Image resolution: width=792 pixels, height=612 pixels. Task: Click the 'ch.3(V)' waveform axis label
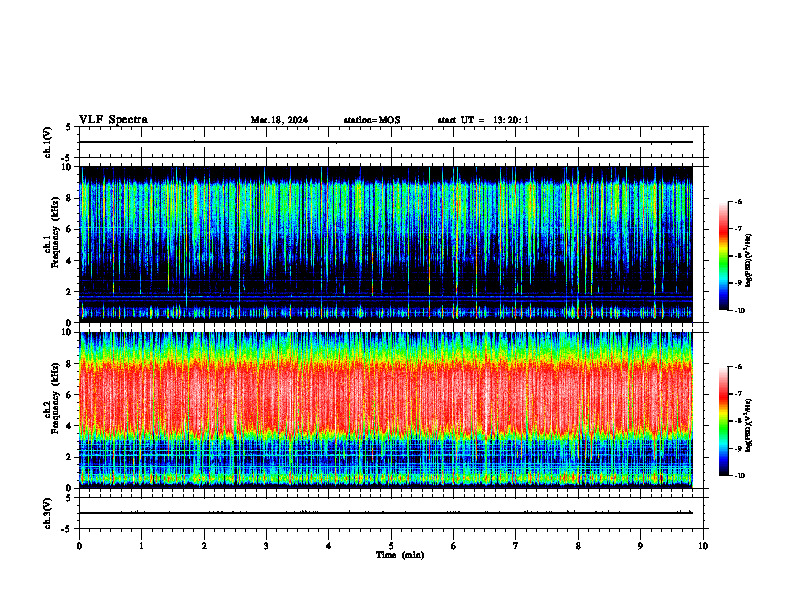48,513
